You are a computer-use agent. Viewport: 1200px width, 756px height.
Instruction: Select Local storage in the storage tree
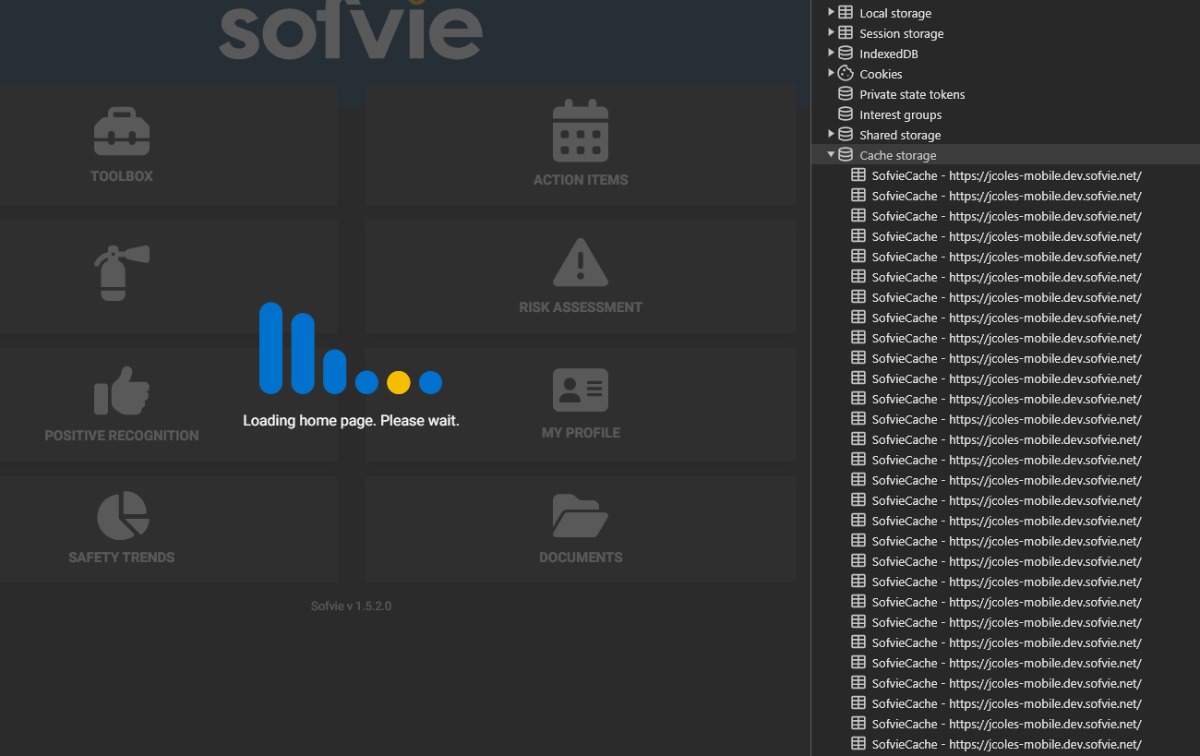coord(895,13)
